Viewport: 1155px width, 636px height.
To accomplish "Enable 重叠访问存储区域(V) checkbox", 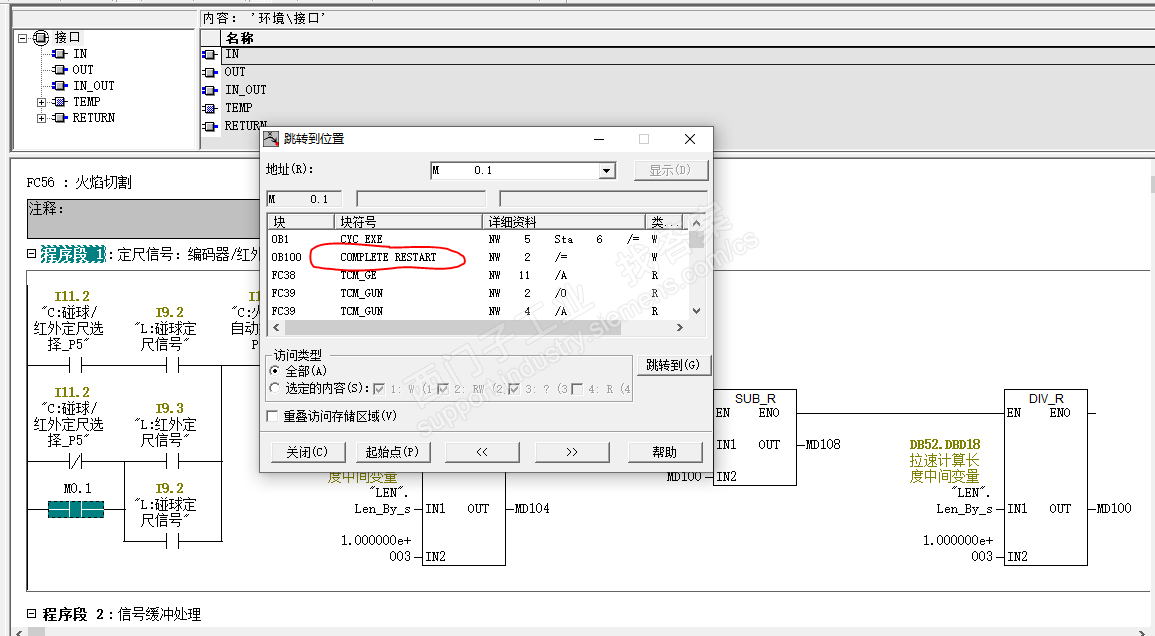I will tap(273, 416).
